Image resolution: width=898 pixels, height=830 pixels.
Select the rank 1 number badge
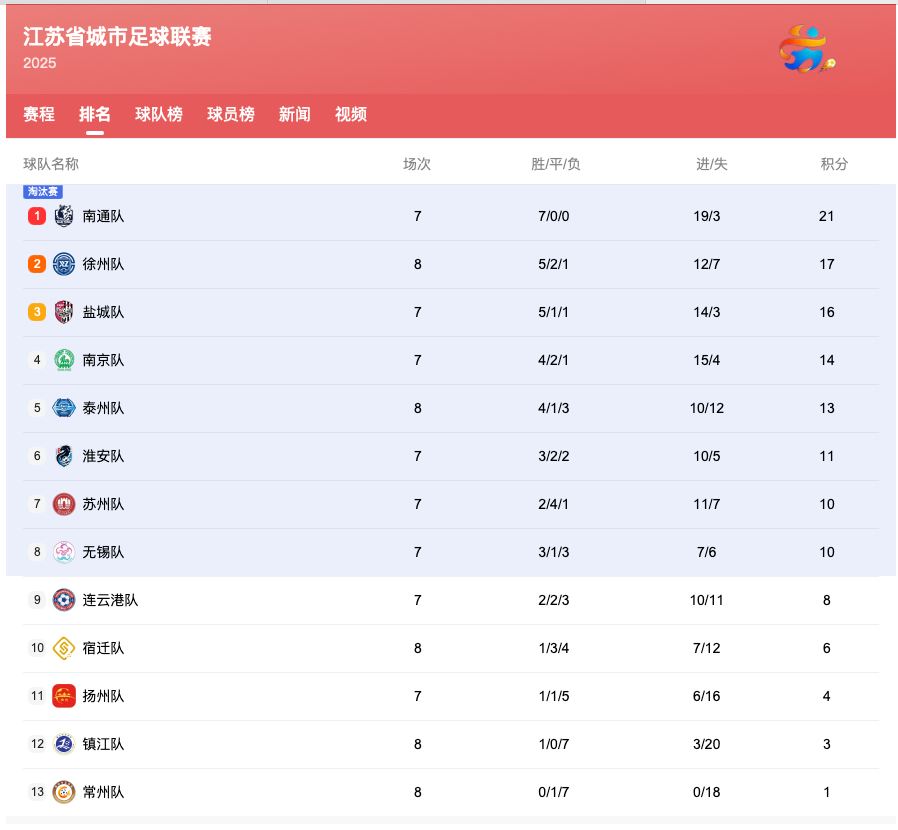tap(37, 216)
